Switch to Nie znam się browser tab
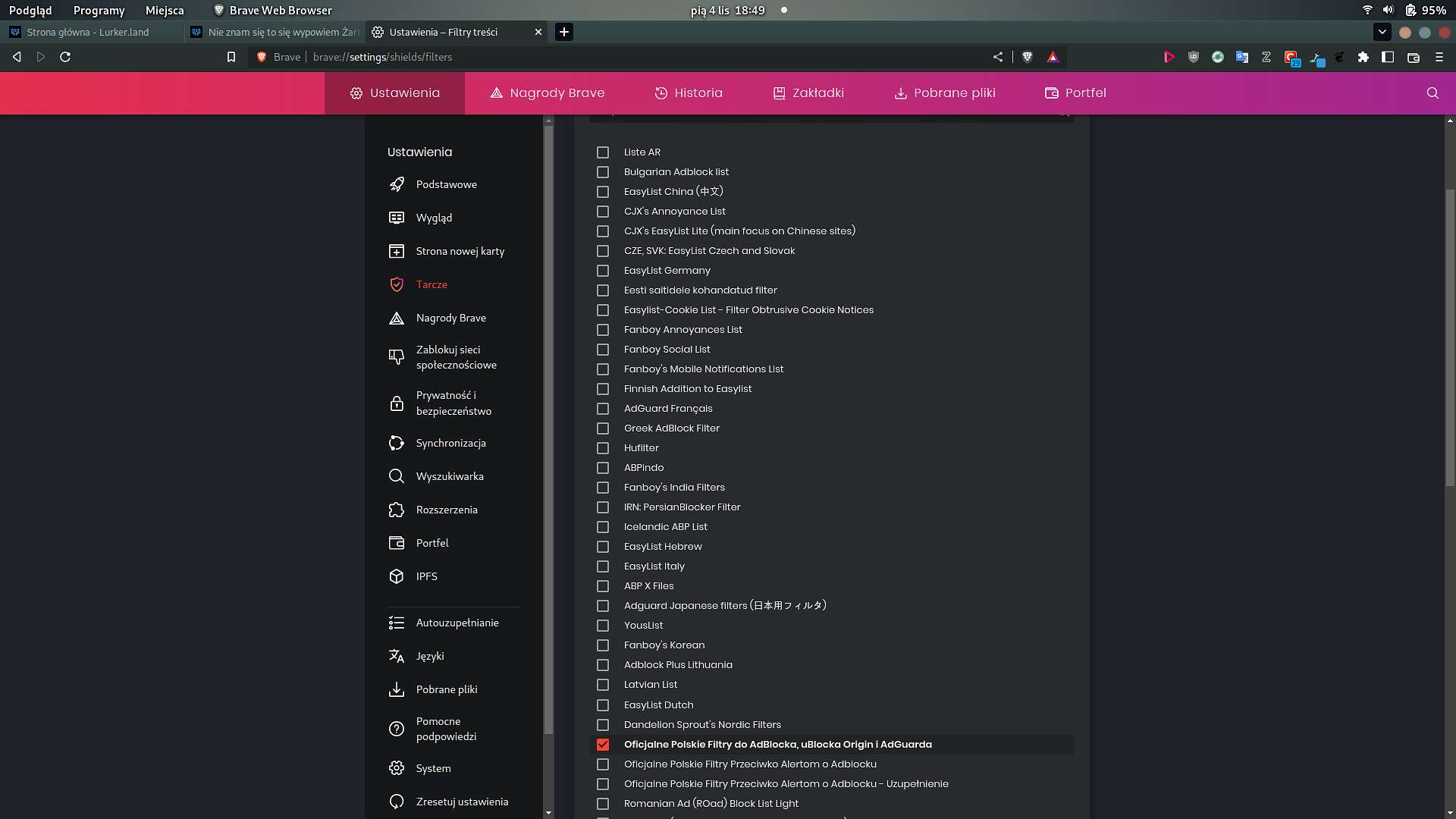 click(x=275, y=32)
